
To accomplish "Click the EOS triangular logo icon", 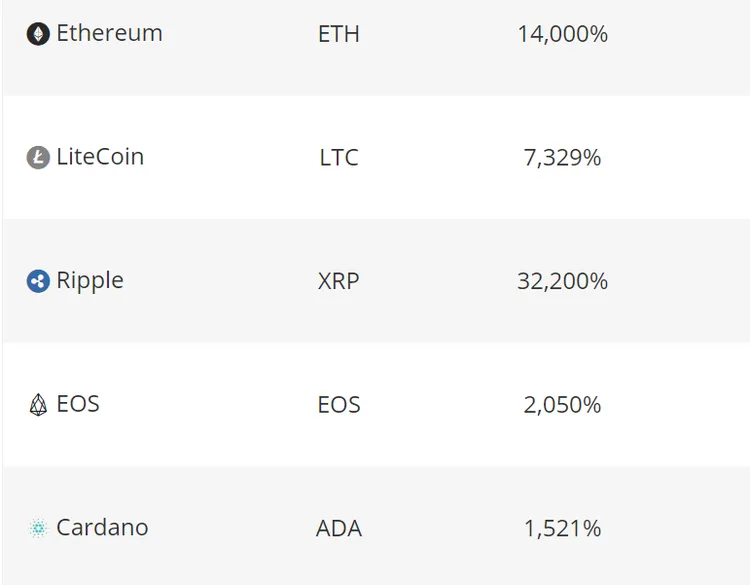I will coord(38,405).
